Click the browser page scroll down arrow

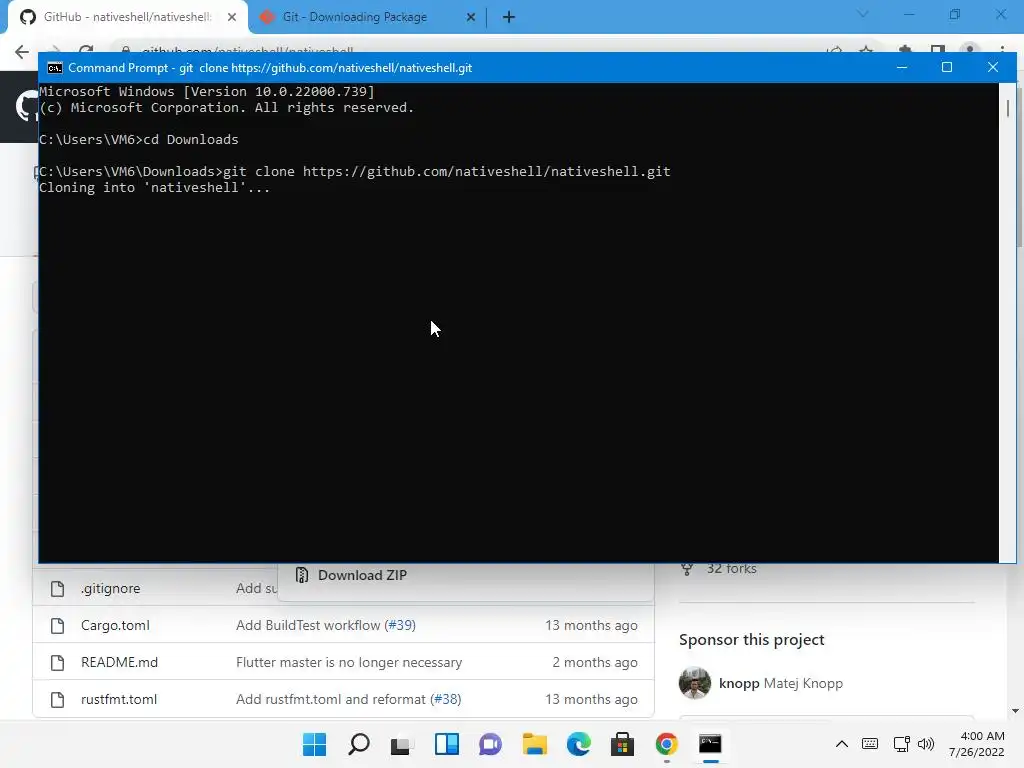(1016, 711)
